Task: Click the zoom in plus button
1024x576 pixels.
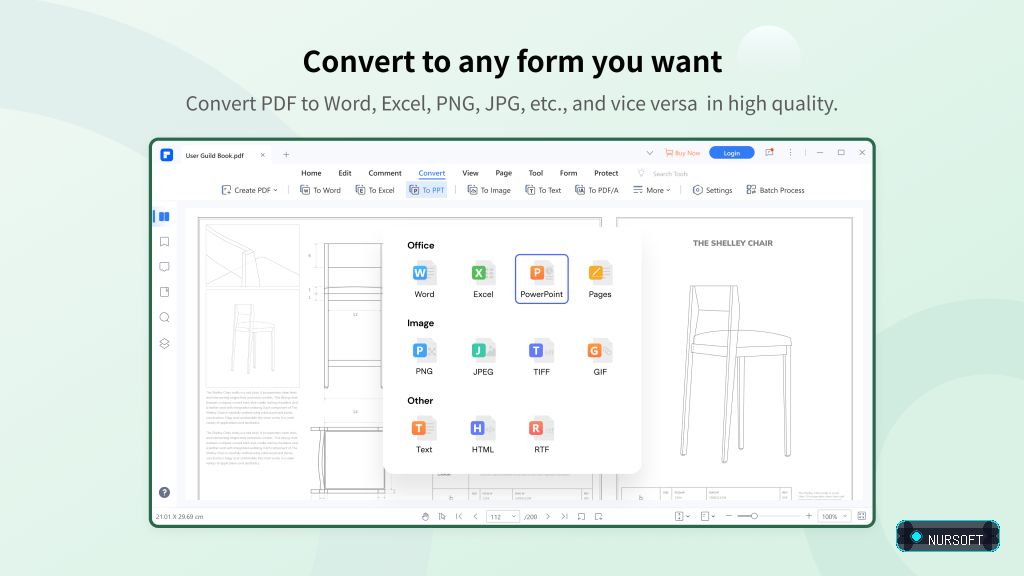Action: [x=808, y=516]
